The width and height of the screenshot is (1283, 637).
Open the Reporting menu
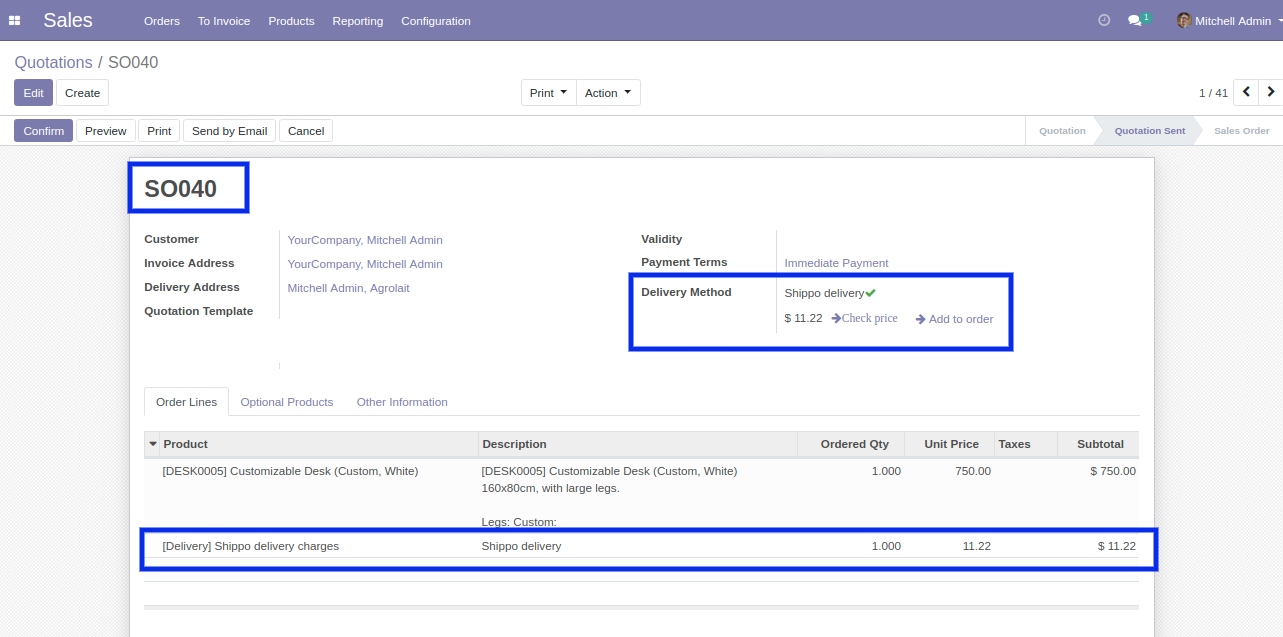(358, 21)
